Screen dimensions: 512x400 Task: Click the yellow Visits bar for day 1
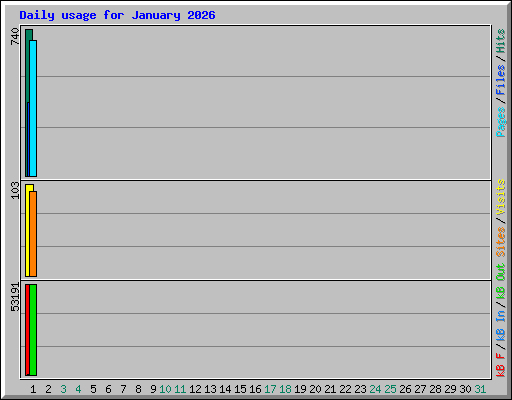[28, 230]
